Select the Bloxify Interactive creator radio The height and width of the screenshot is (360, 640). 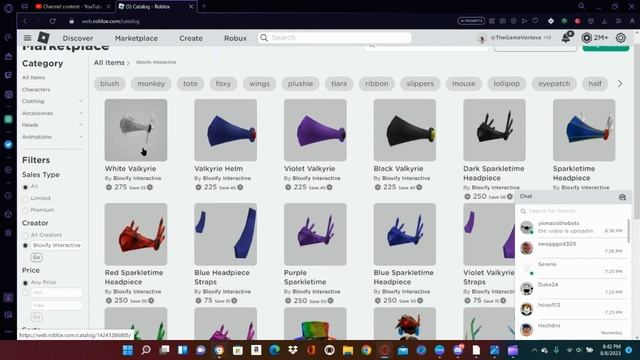tap(25, 246)
